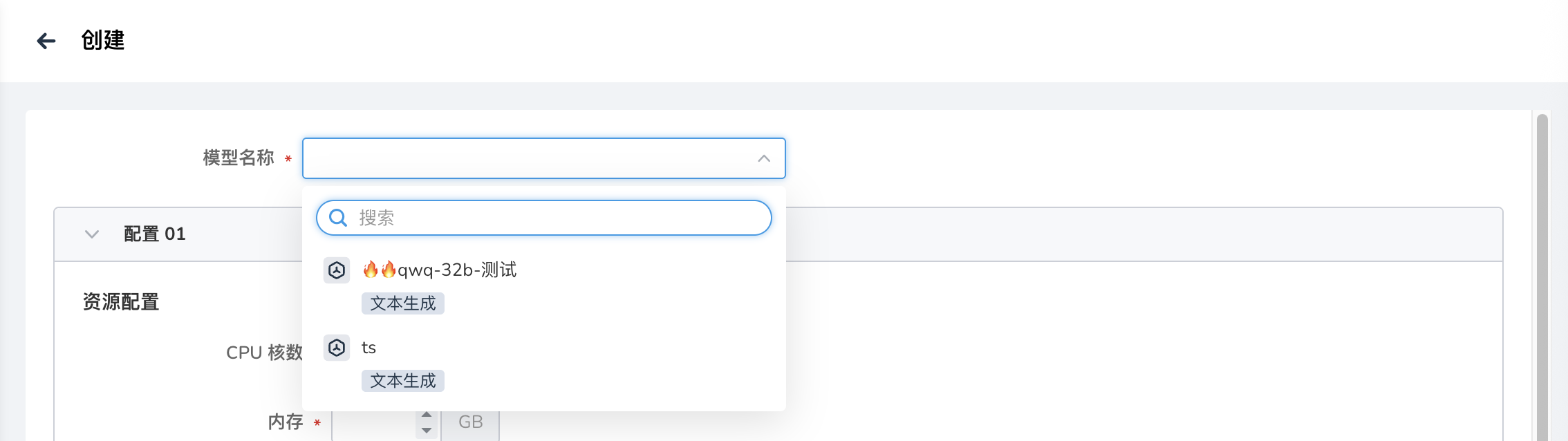Click the model icon beside qwq-32b-测试
The height and width of the screenshot is (441, 1568).
pyautogui.click(x=337, y=270)
